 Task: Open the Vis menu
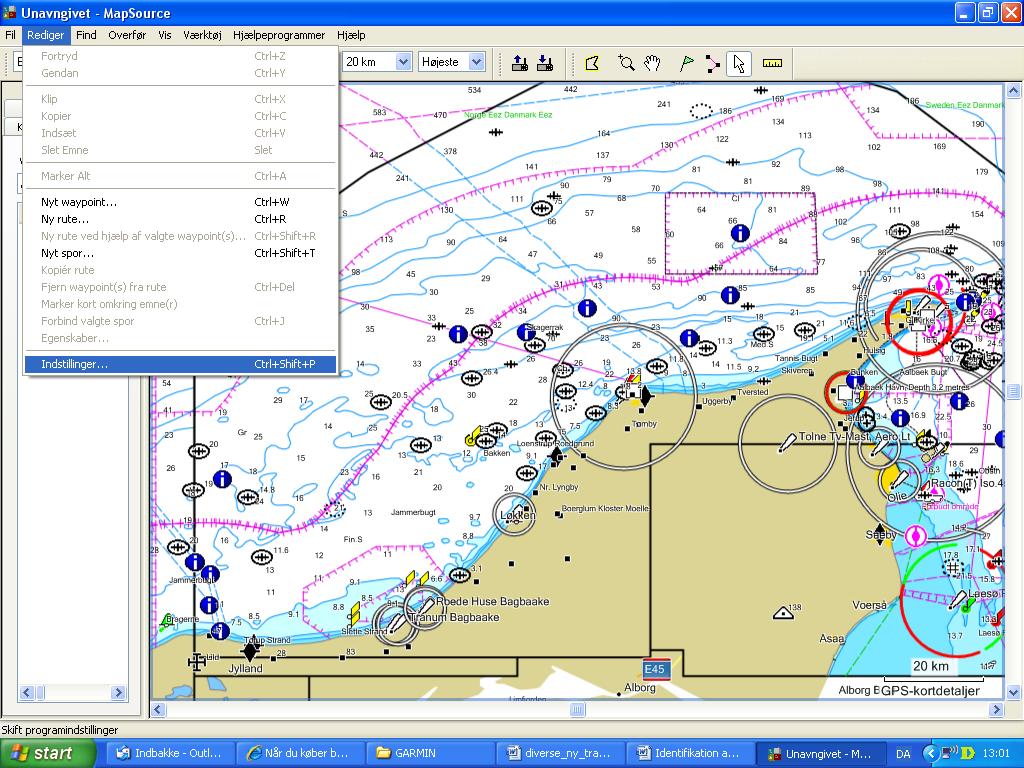(x=165, y=35)
